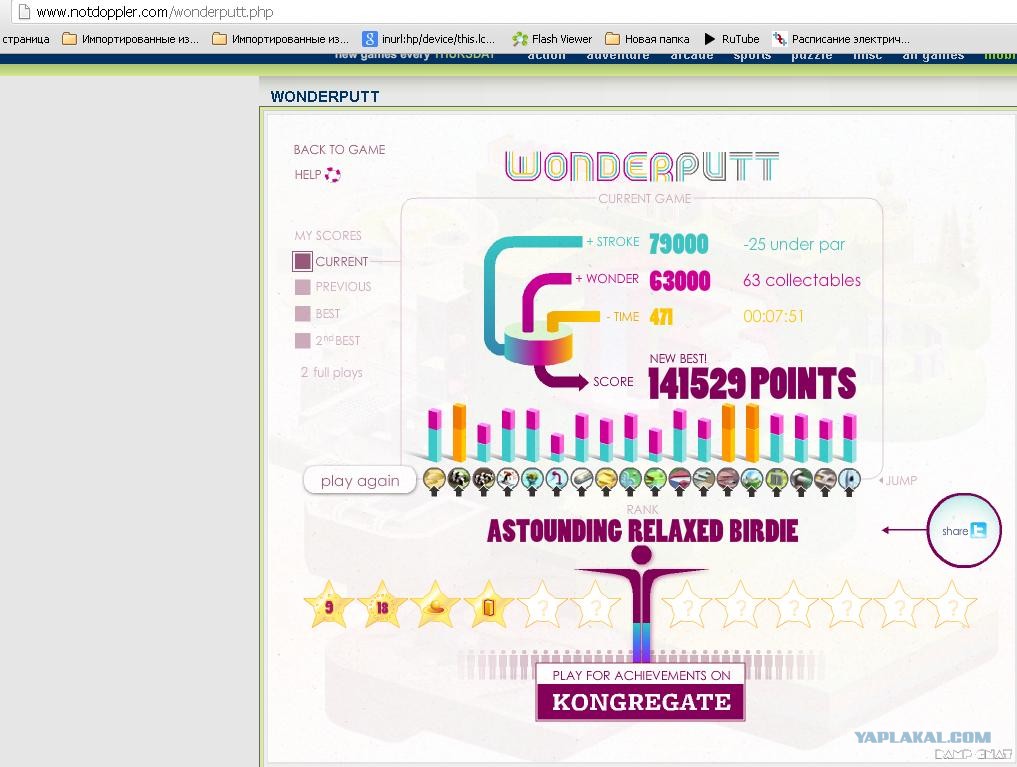Jump to hole 12 via its round icon
Image resolution: width=1017 pixels, height=767 pixels.
click(x=704, y=479)
